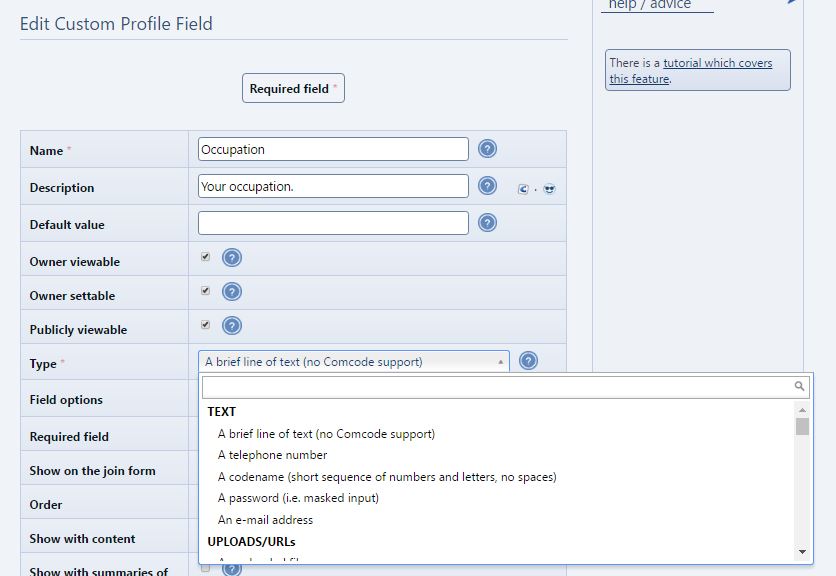This screenshot has width=836, height=576.
Task: Show help for Publicly viewable option
Action: pos(231,325)
